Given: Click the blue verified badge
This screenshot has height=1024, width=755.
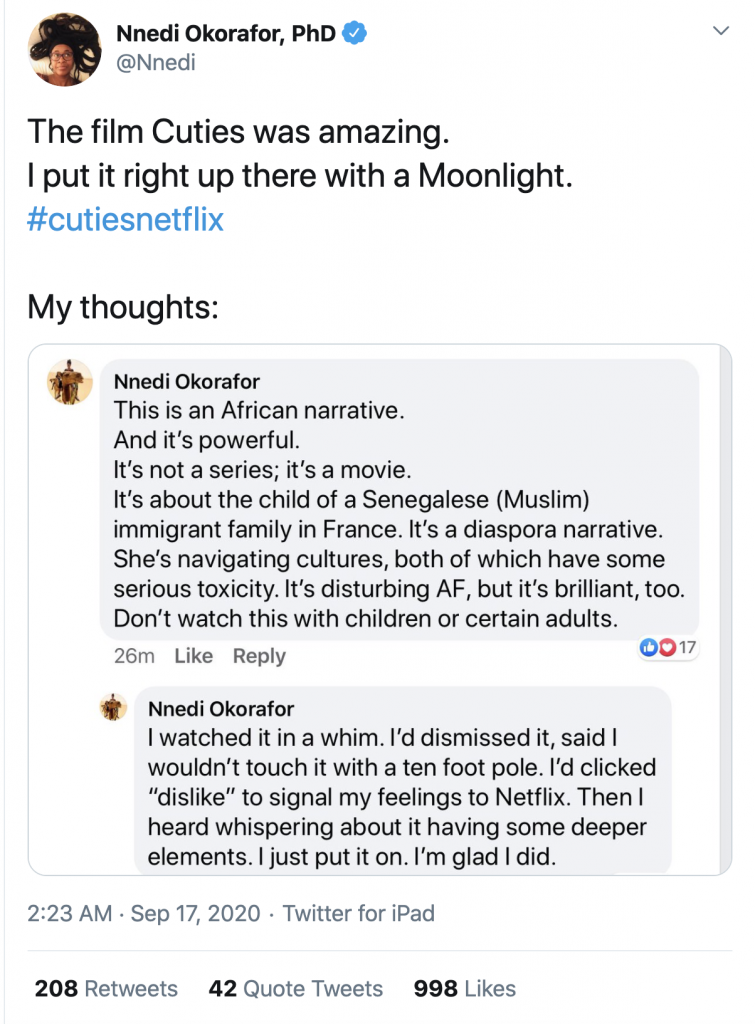Looking at the screenshot, I should coord(354,35).
